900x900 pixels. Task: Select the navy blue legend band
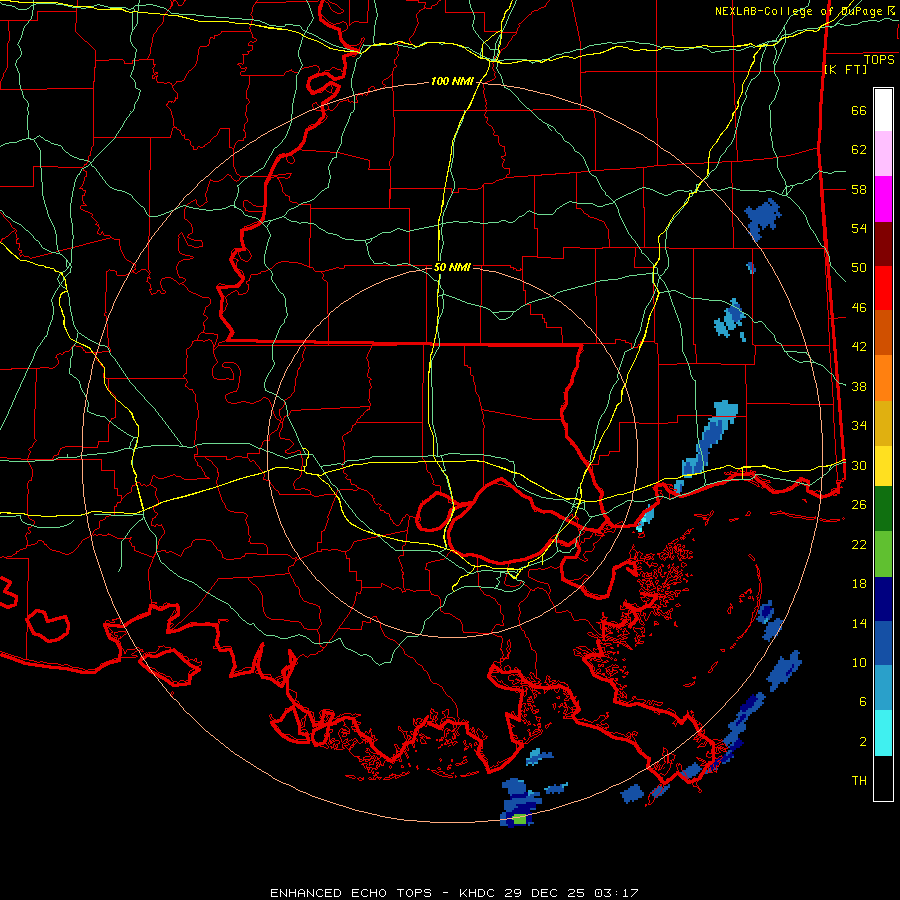(883, 599)
